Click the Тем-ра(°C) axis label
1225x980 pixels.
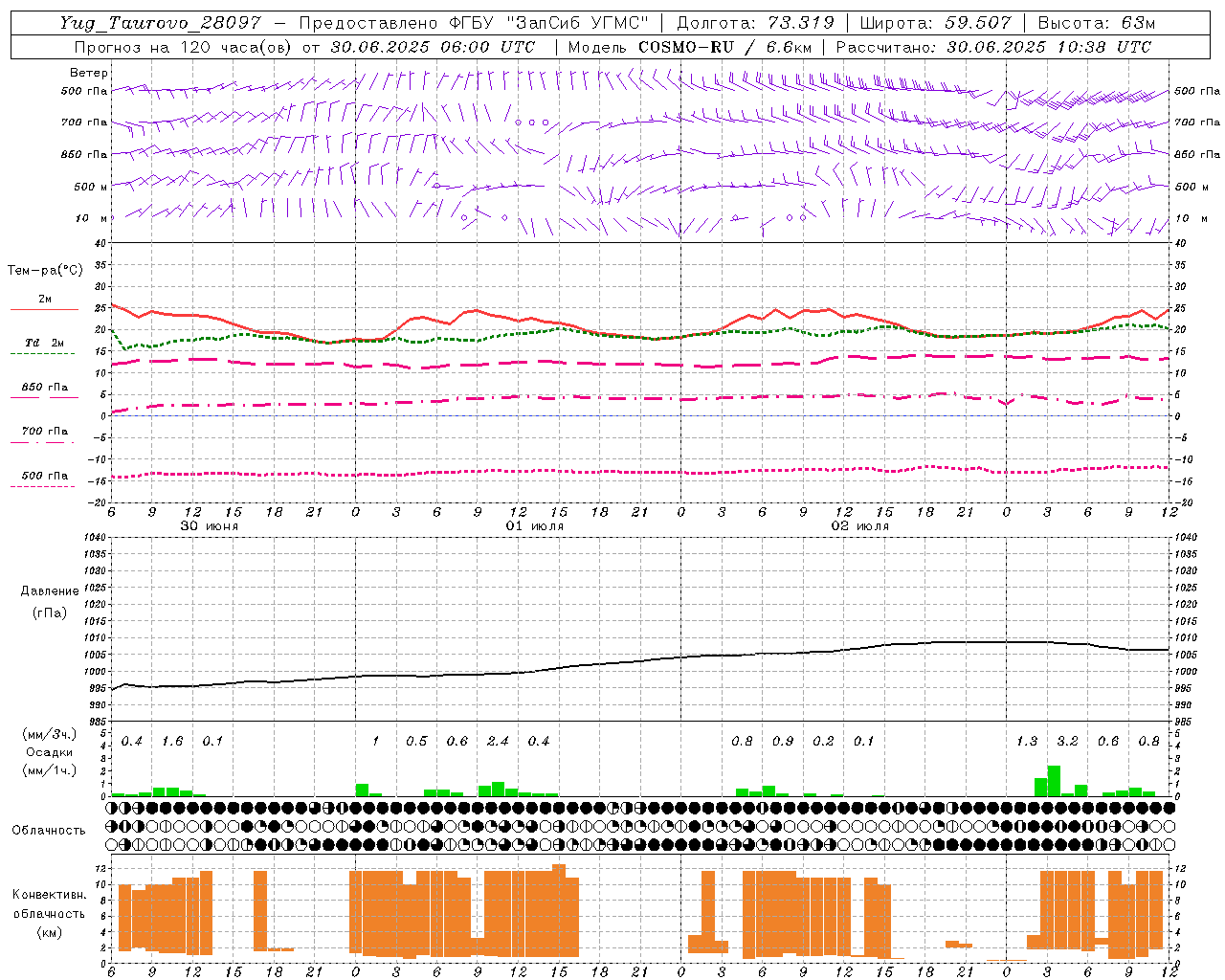pos(45,271)
